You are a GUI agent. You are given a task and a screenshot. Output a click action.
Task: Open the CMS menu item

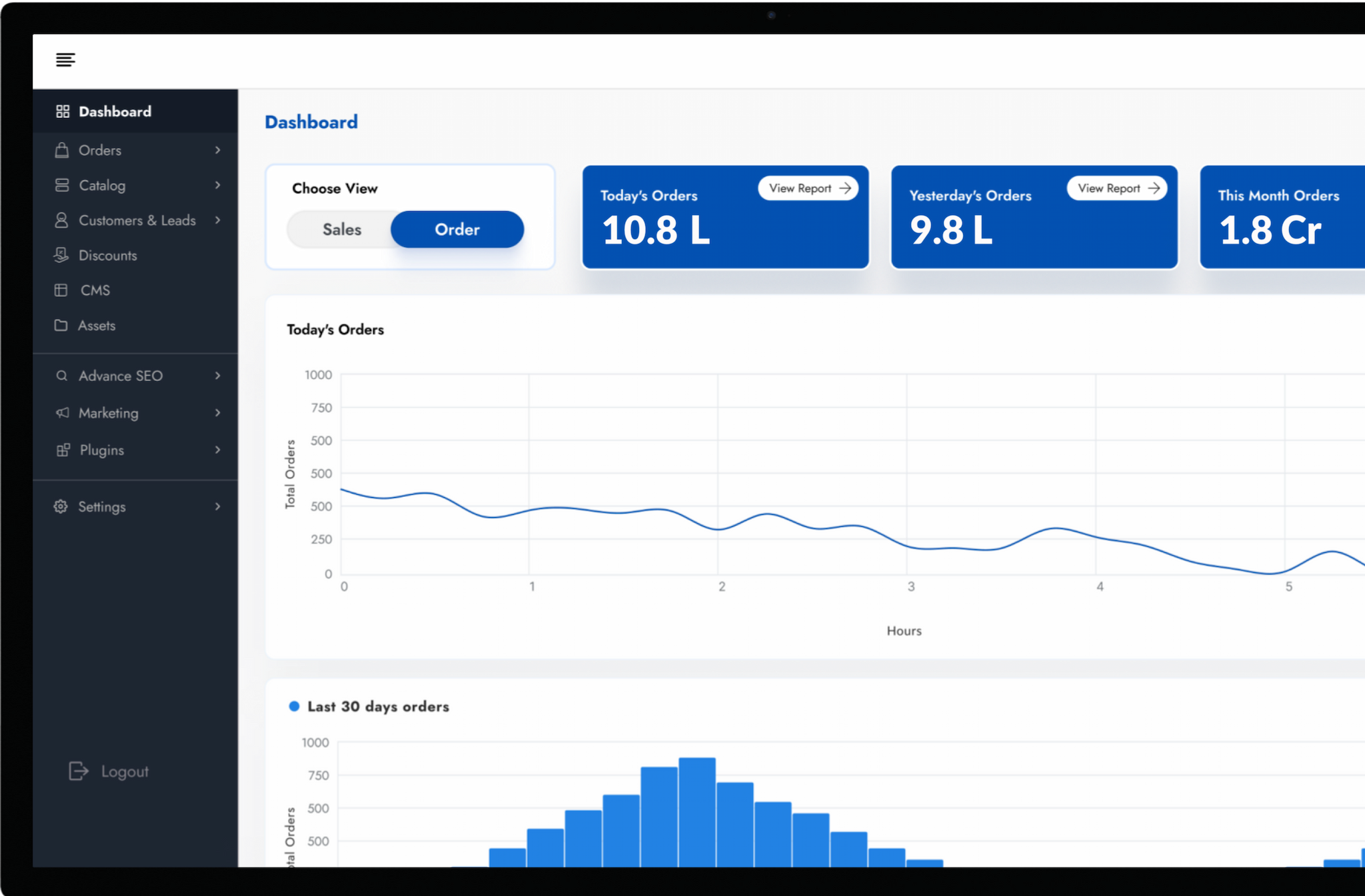[x=135, y=290]
